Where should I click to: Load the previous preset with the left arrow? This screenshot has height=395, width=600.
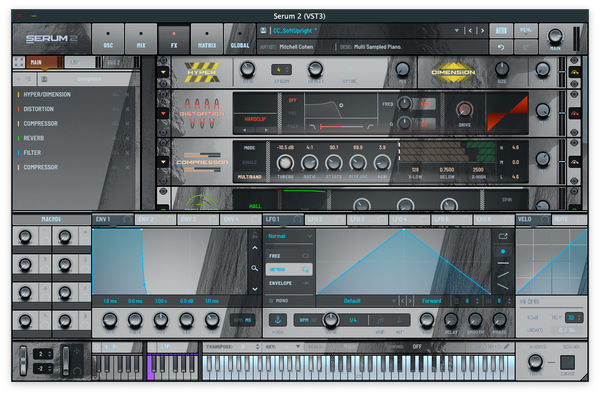[x=470, y=31]
